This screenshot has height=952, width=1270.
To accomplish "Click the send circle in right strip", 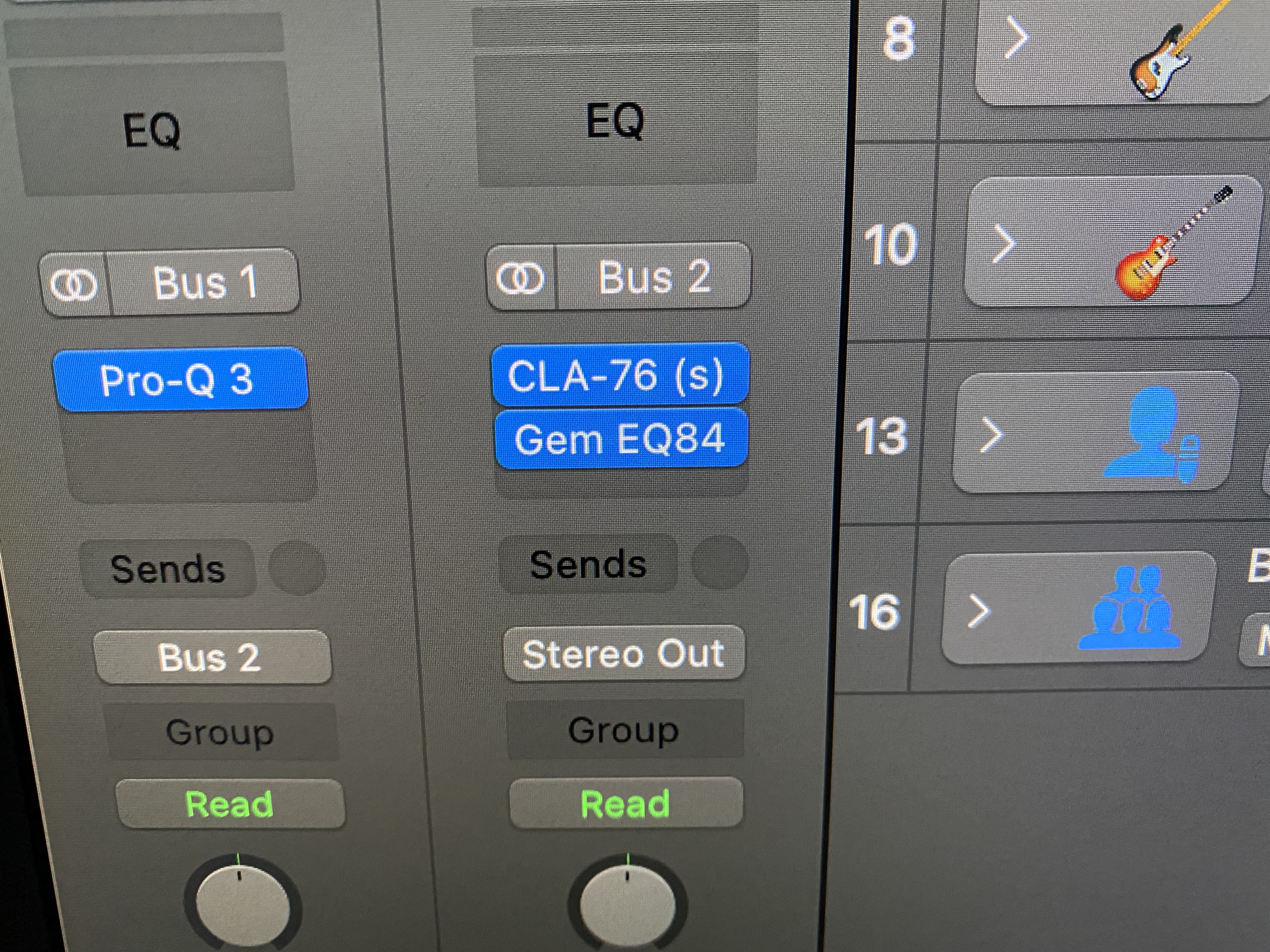I will (720, 563).
